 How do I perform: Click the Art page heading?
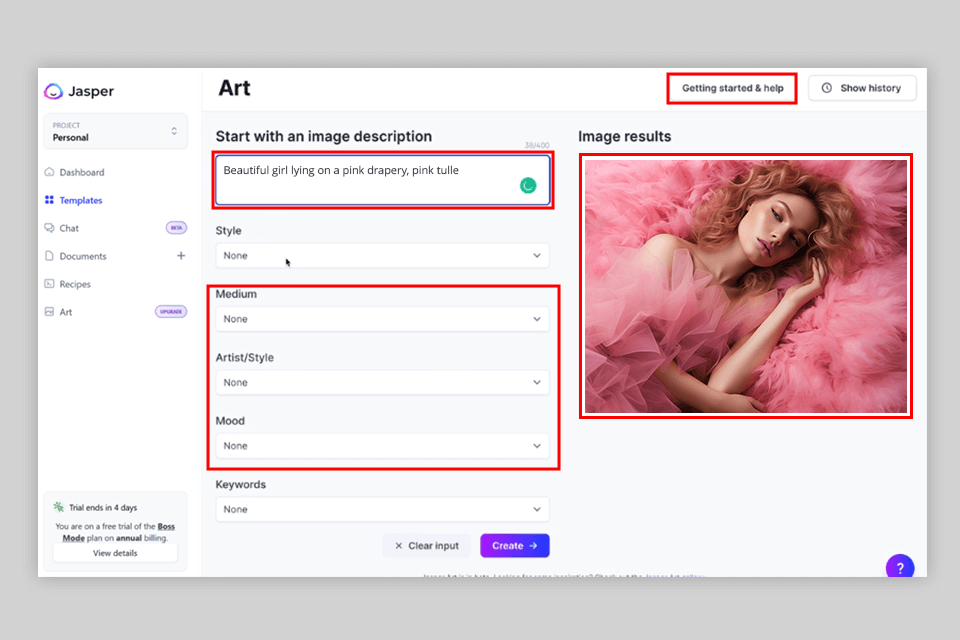234,88
